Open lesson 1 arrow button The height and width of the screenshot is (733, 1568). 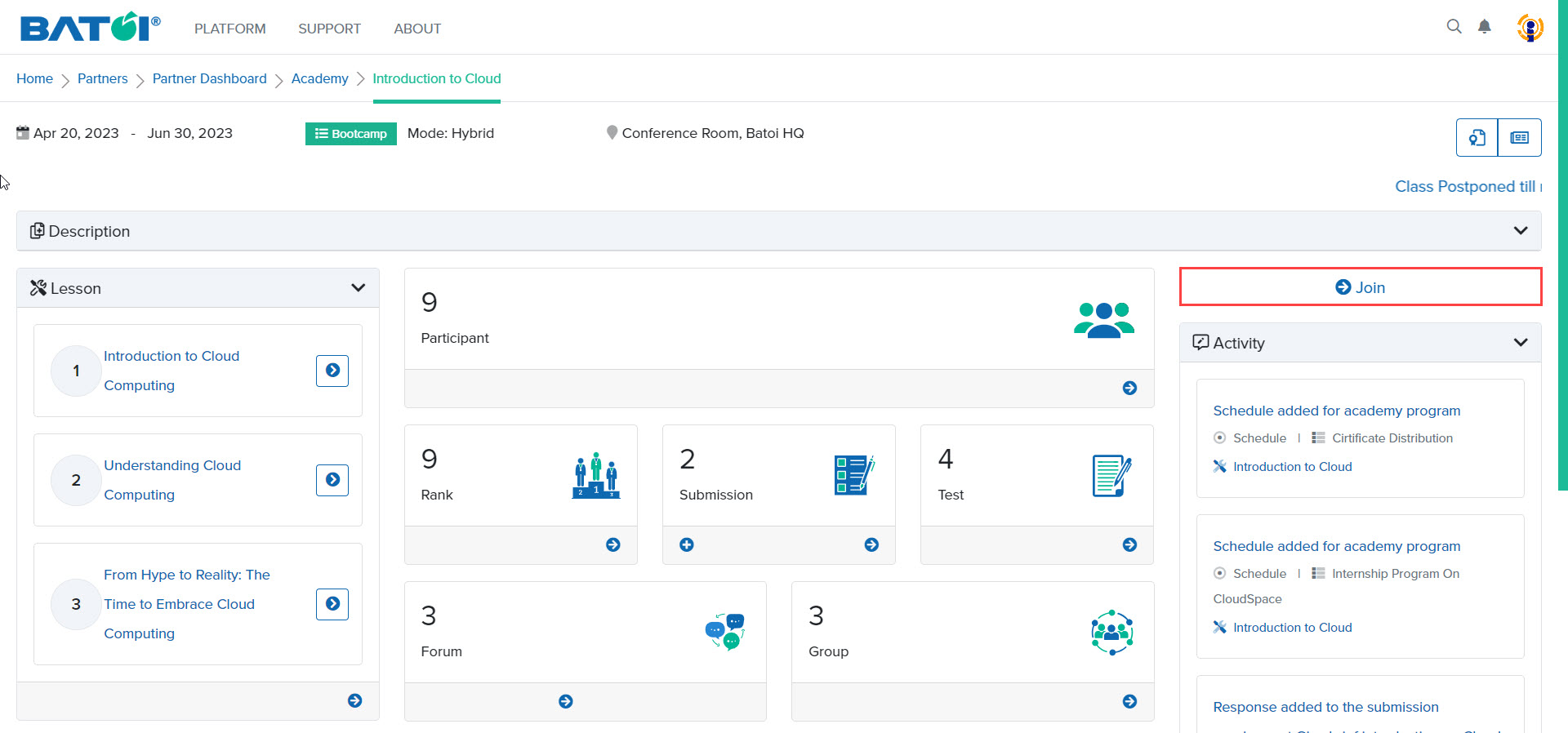click(332, 371)
